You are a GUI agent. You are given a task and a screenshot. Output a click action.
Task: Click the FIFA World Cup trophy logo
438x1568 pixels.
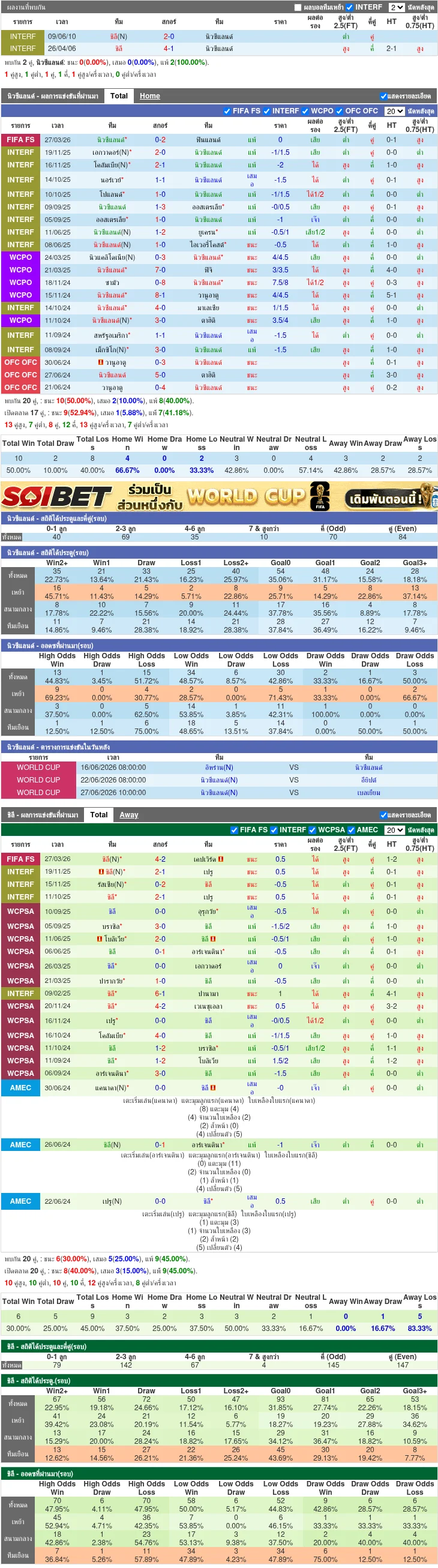point(320,496)
